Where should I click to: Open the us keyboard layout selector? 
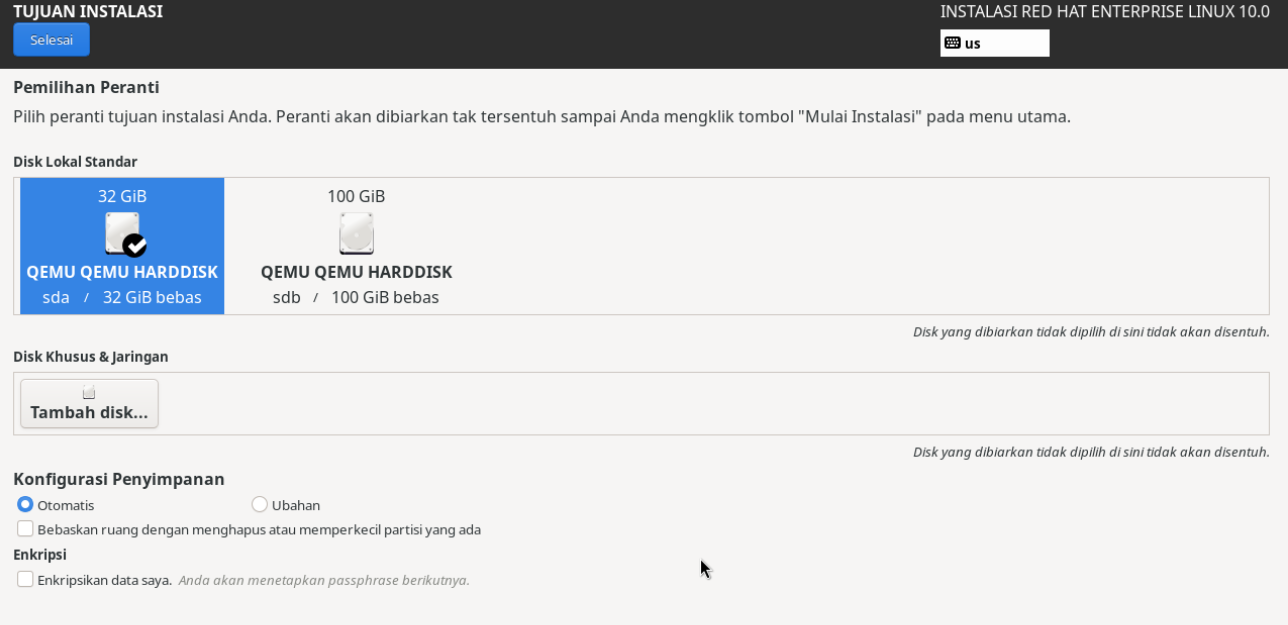[x=994, y=43]
